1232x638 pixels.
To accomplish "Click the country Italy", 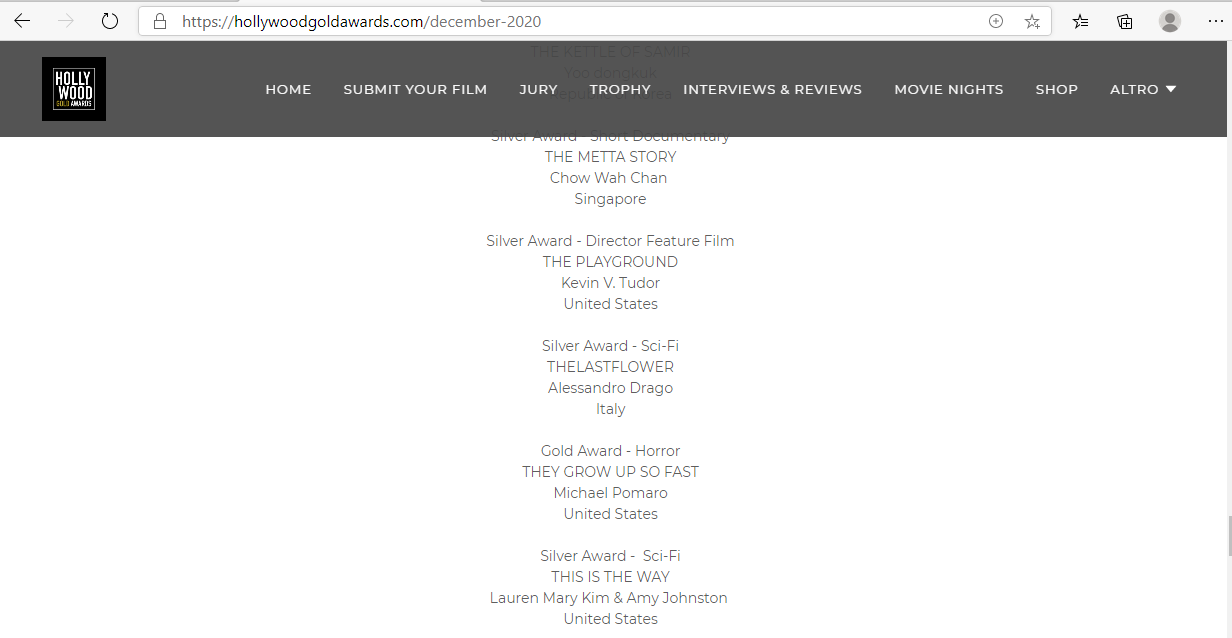I will [x=610, y=409].
